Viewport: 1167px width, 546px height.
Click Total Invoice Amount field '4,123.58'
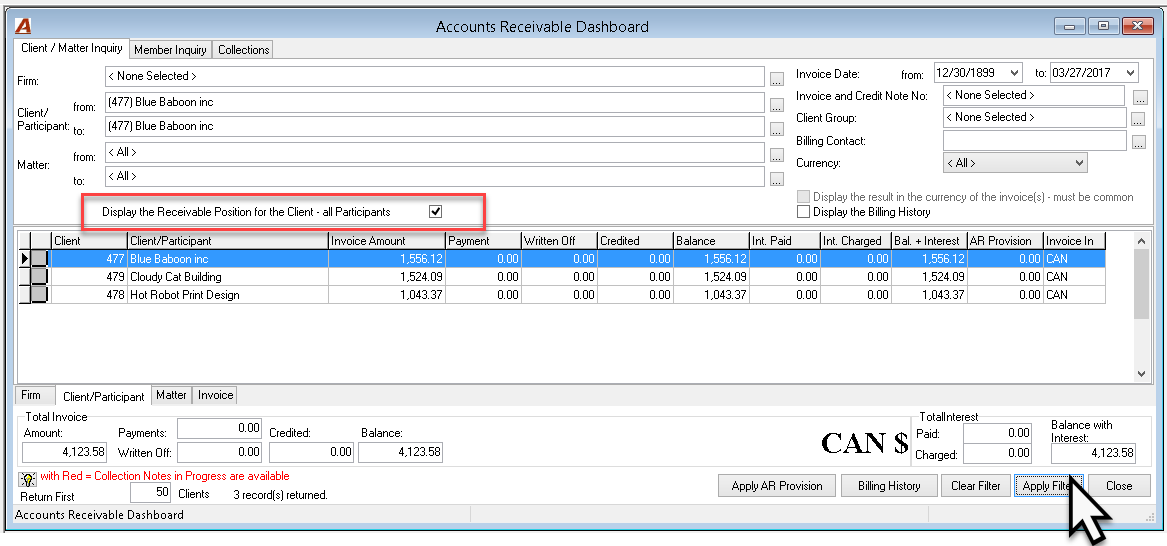pos(65,452)
